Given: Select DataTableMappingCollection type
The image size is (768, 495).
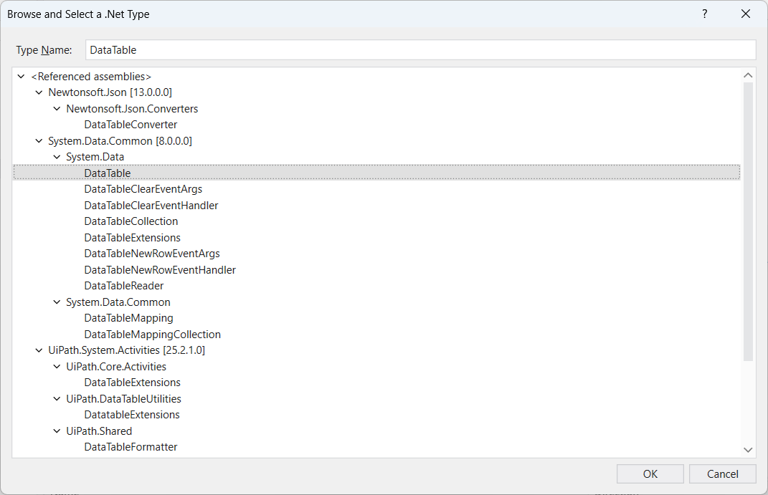Looking at the screenshot, I should coord(152,334).
